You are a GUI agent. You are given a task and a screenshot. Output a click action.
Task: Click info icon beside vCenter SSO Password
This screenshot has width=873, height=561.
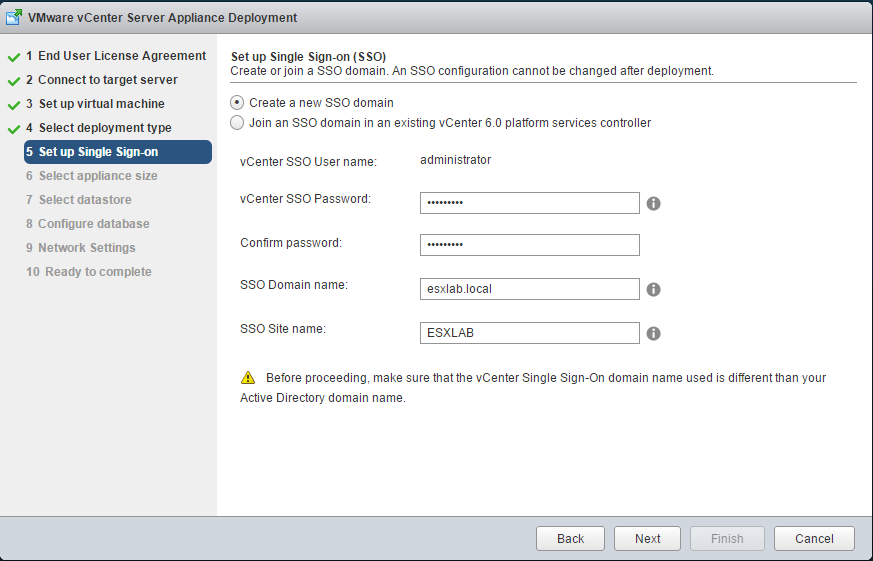click(x=653, y=203)
